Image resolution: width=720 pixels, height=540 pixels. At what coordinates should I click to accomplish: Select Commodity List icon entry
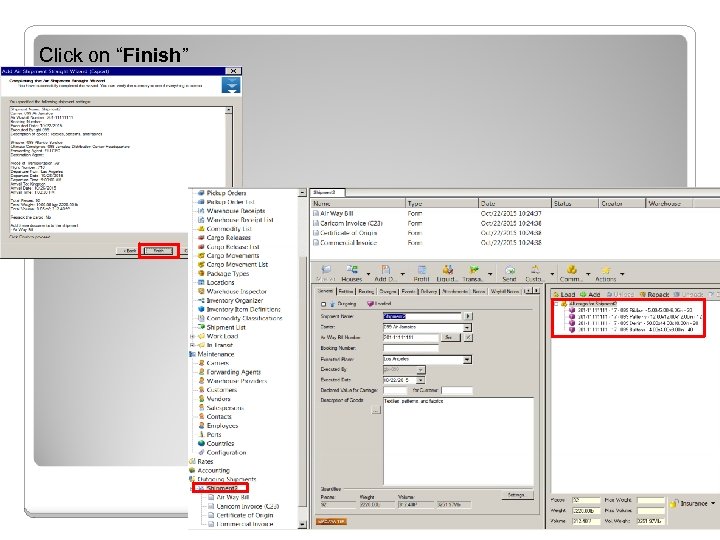pos(225,229)
